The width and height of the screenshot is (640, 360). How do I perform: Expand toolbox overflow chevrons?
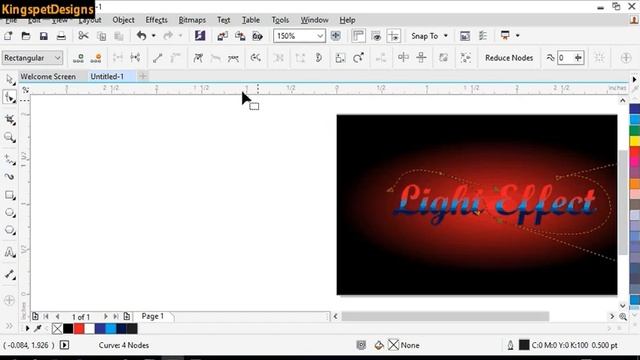[x=9, y=326]
